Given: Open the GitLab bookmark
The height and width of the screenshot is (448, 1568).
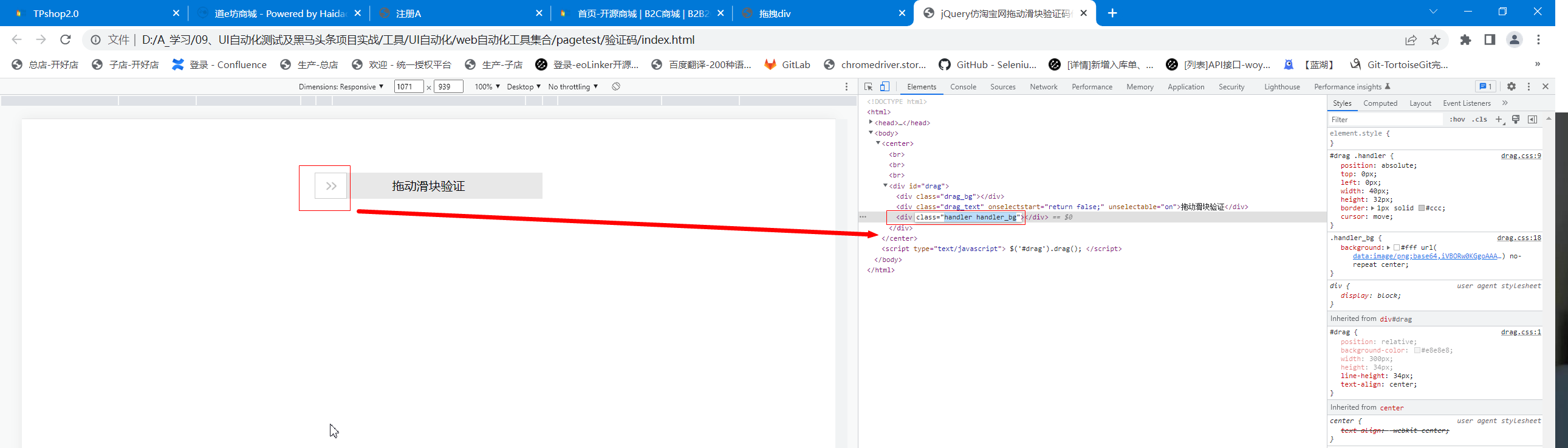Looking at the screenshot, I should 788,64.
